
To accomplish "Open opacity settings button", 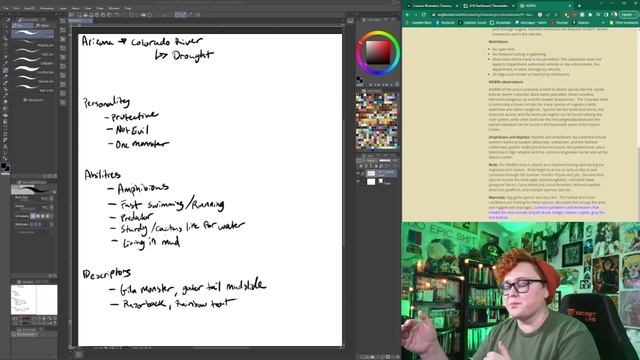I will [x=51, y=207].
